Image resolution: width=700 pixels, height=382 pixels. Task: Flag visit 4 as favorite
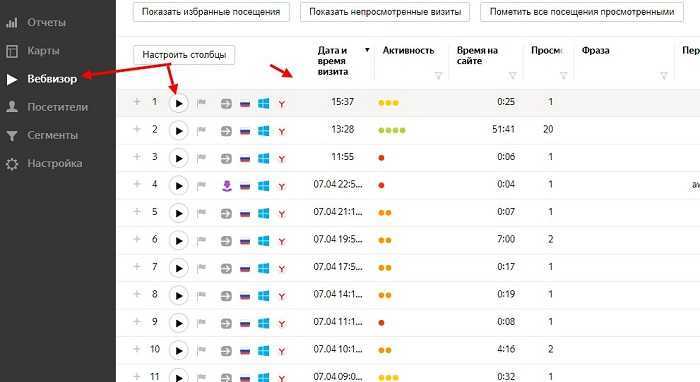pos(201,186)
